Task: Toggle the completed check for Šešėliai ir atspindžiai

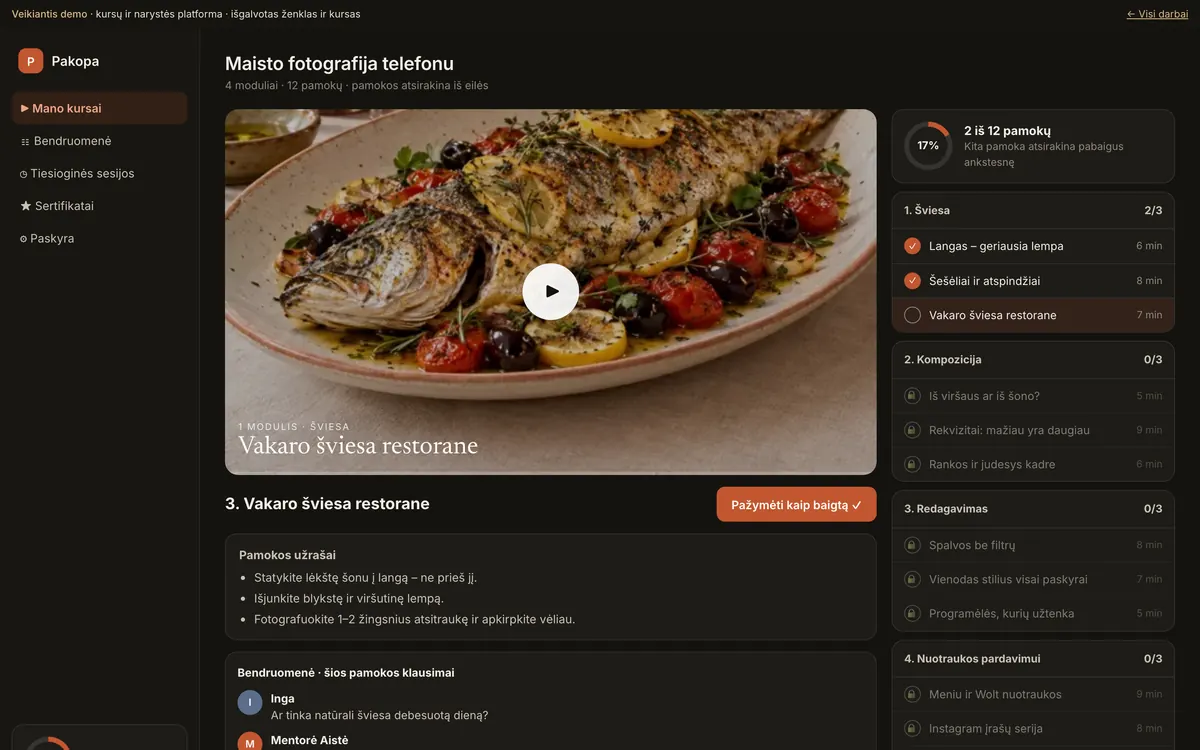Action: (x=912, y=281)
